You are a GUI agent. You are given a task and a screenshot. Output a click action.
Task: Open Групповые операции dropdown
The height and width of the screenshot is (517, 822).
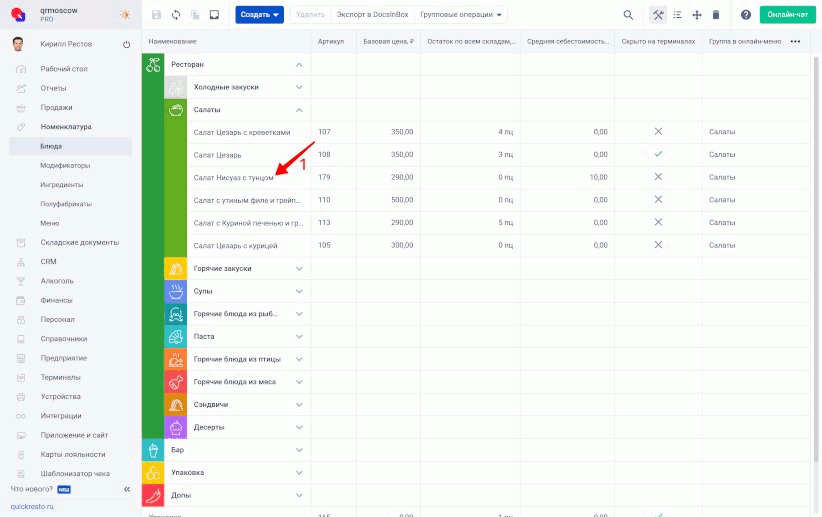(x=461, y=15)
